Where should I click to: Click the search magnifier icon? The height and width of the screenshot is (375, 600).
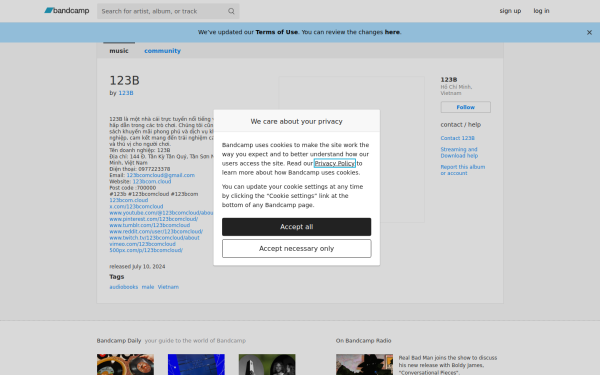(231, 11)
